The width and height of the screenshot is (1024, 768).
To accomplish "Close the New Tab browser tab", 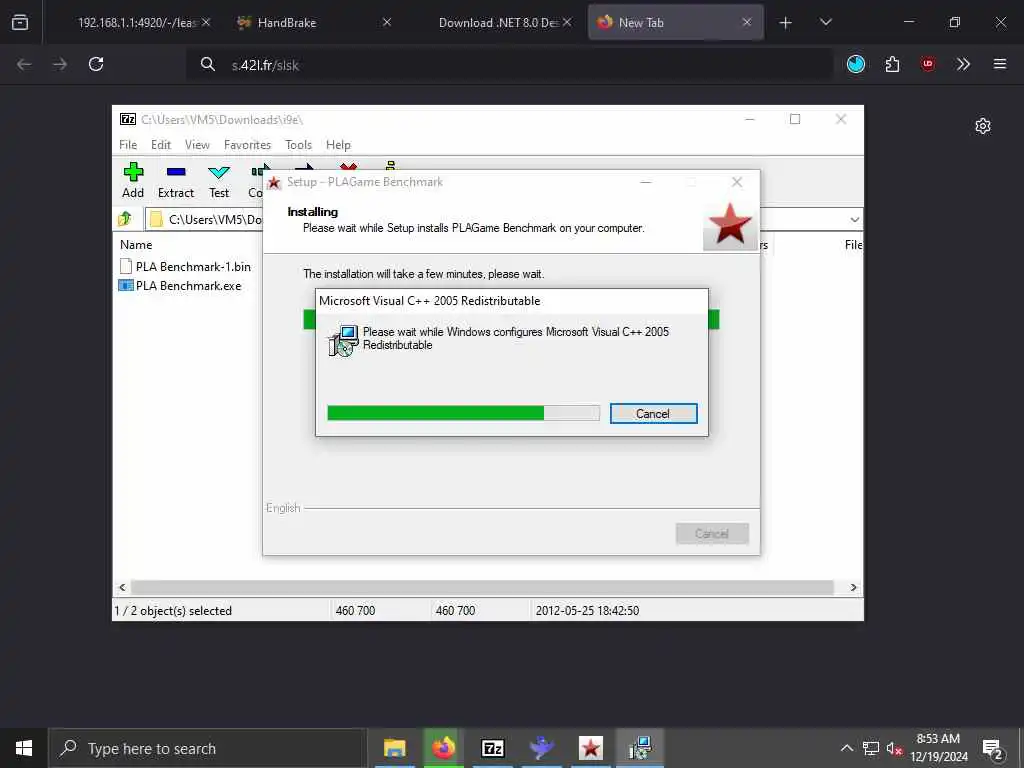I will (x=746, y=22).
